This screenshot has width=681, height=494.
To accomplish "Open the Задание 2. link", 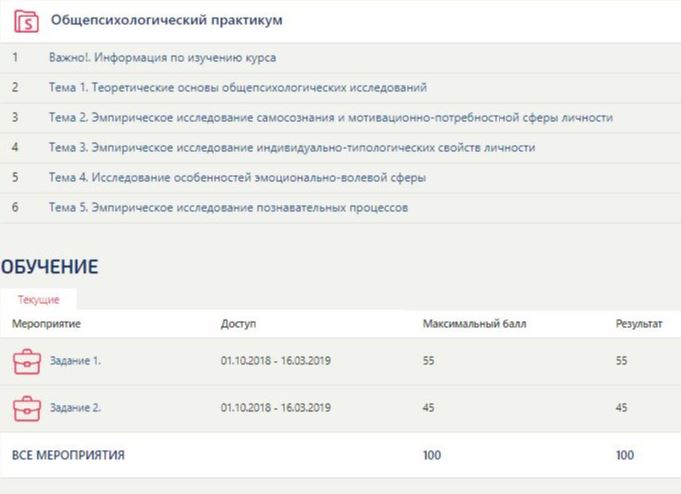I will [75, 408].
